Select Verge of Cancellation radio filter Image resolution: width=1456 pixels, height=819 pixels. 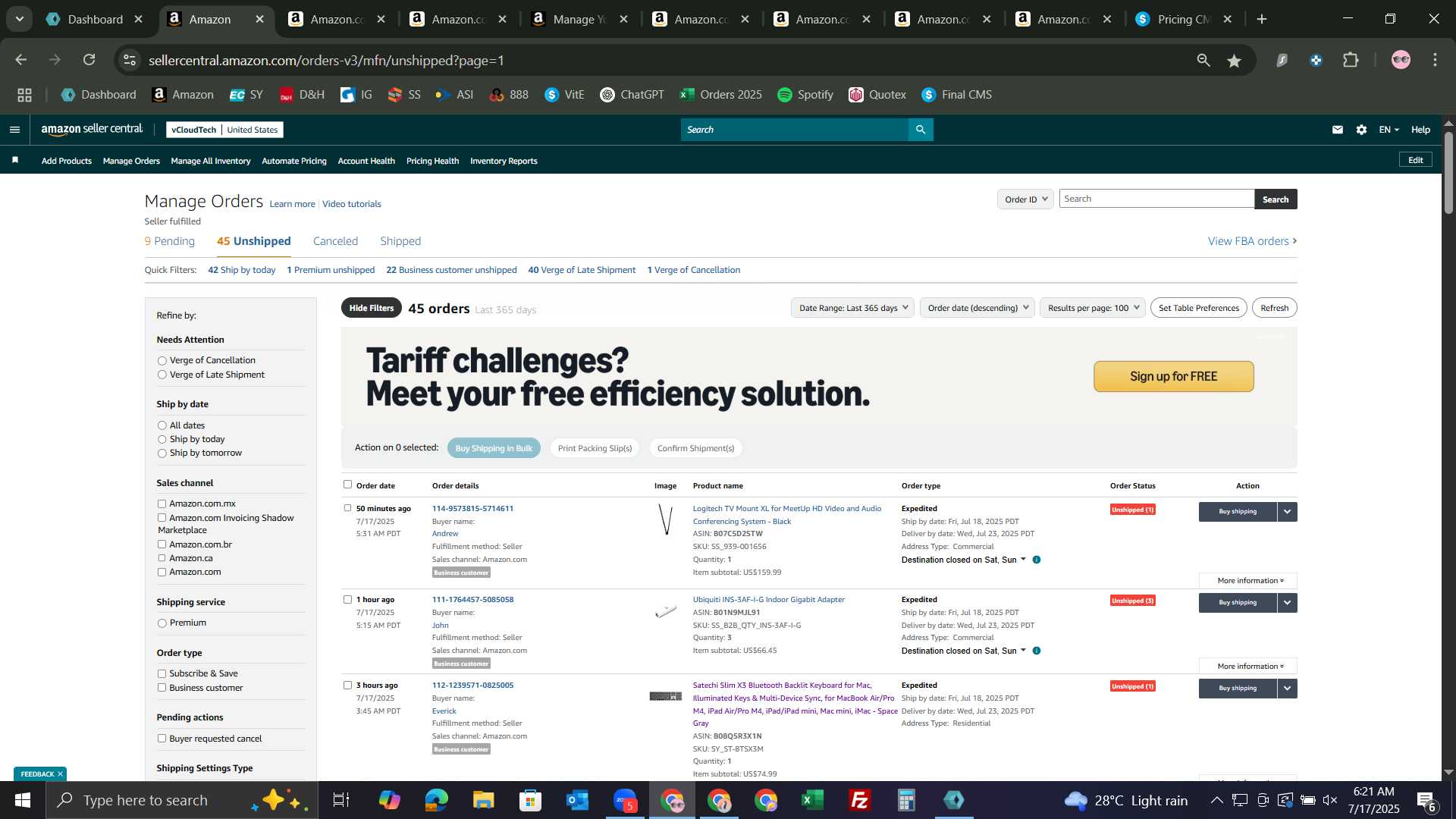tap(162, 361)
